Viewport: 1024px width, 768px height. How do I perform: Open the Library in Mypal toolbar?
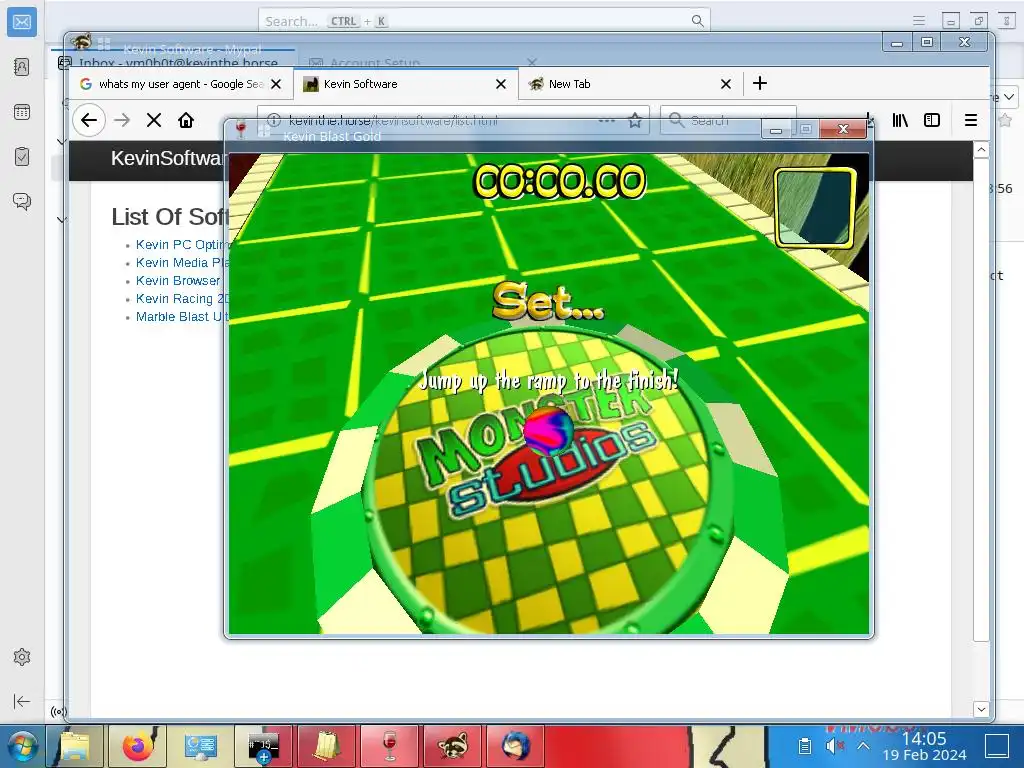pyautogui.click(x=900, y=120)
